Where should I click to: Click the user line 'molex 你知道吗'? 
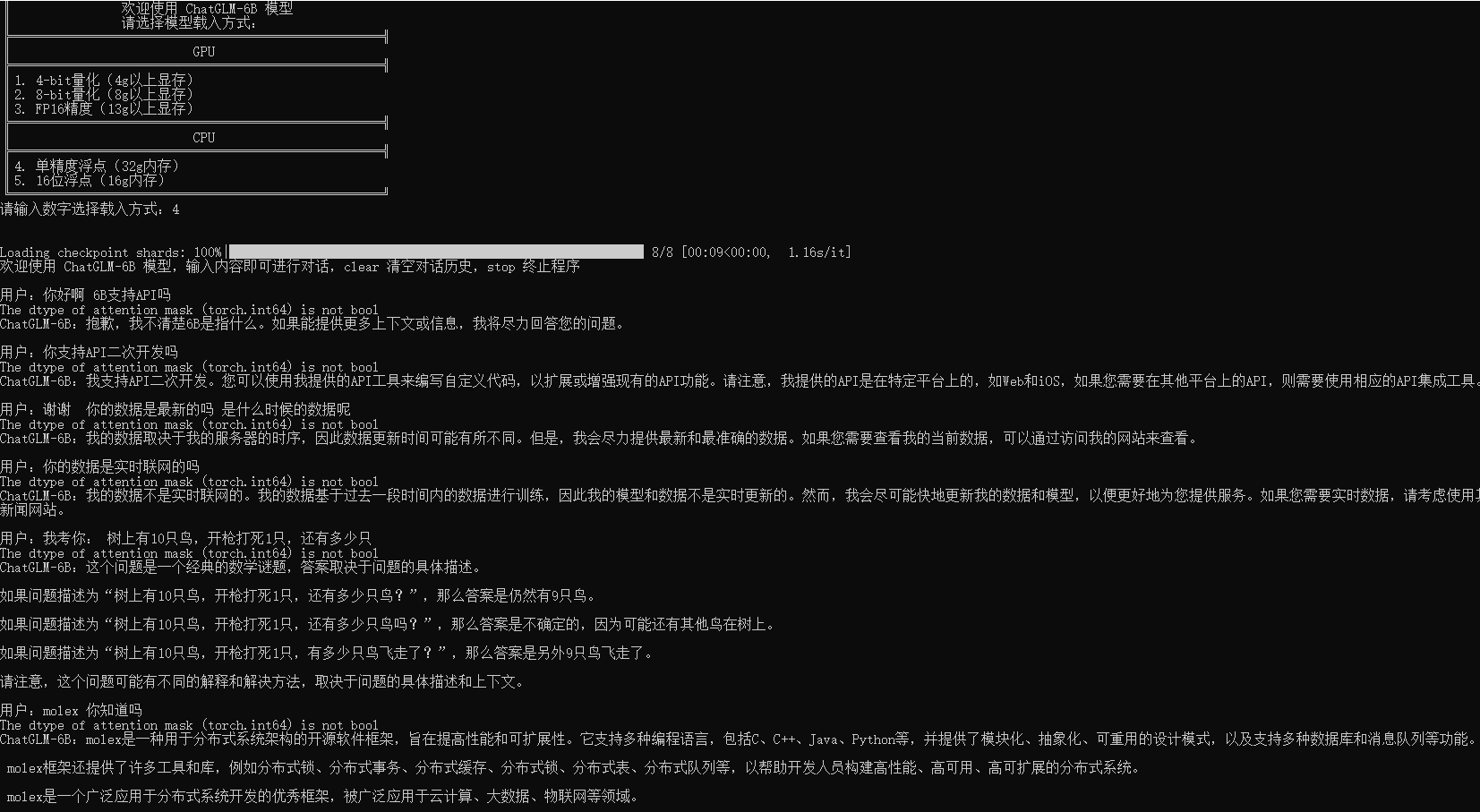coord(72,711)
